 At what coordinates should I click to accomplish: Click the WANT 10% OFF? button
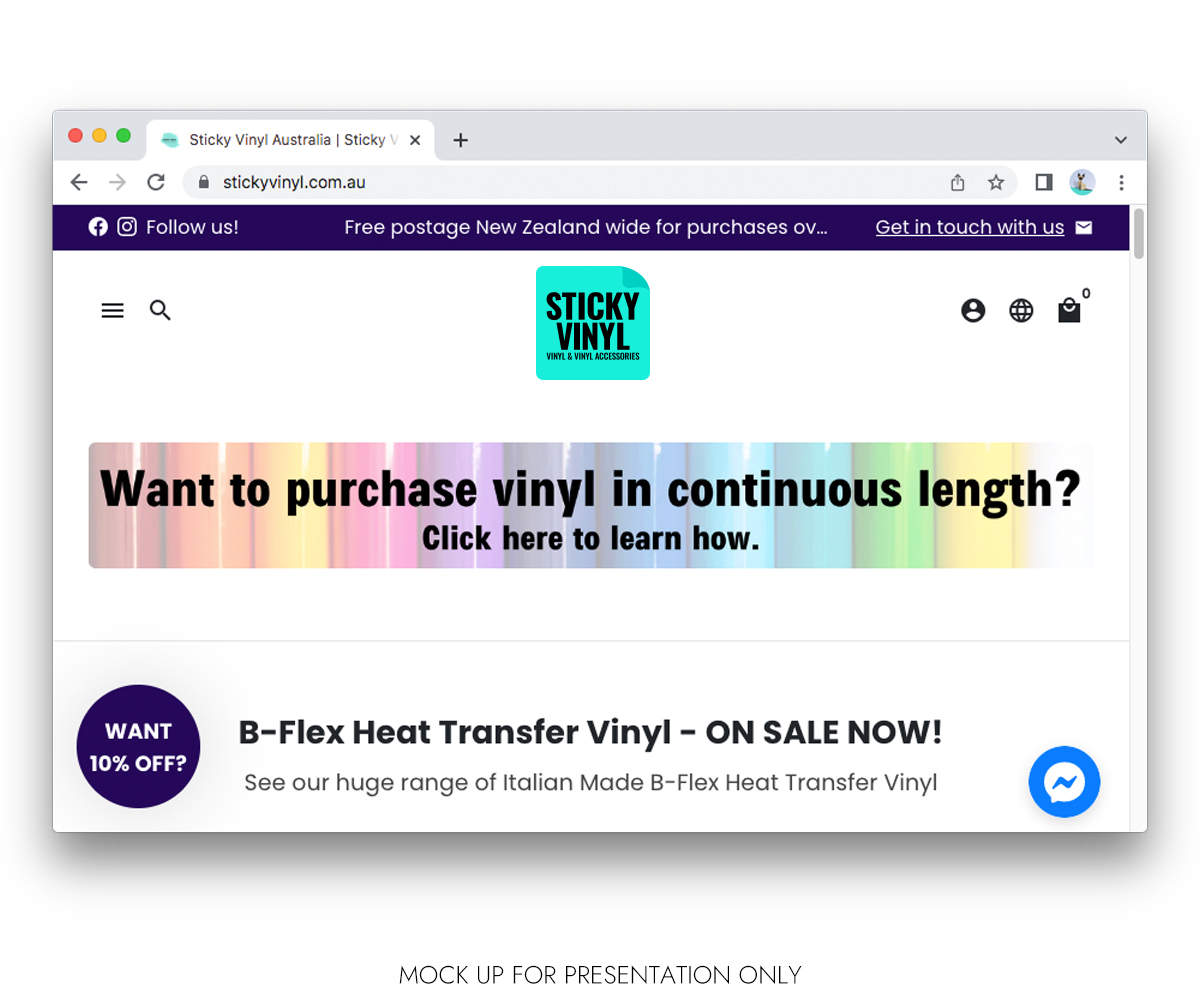coord(138,747)
